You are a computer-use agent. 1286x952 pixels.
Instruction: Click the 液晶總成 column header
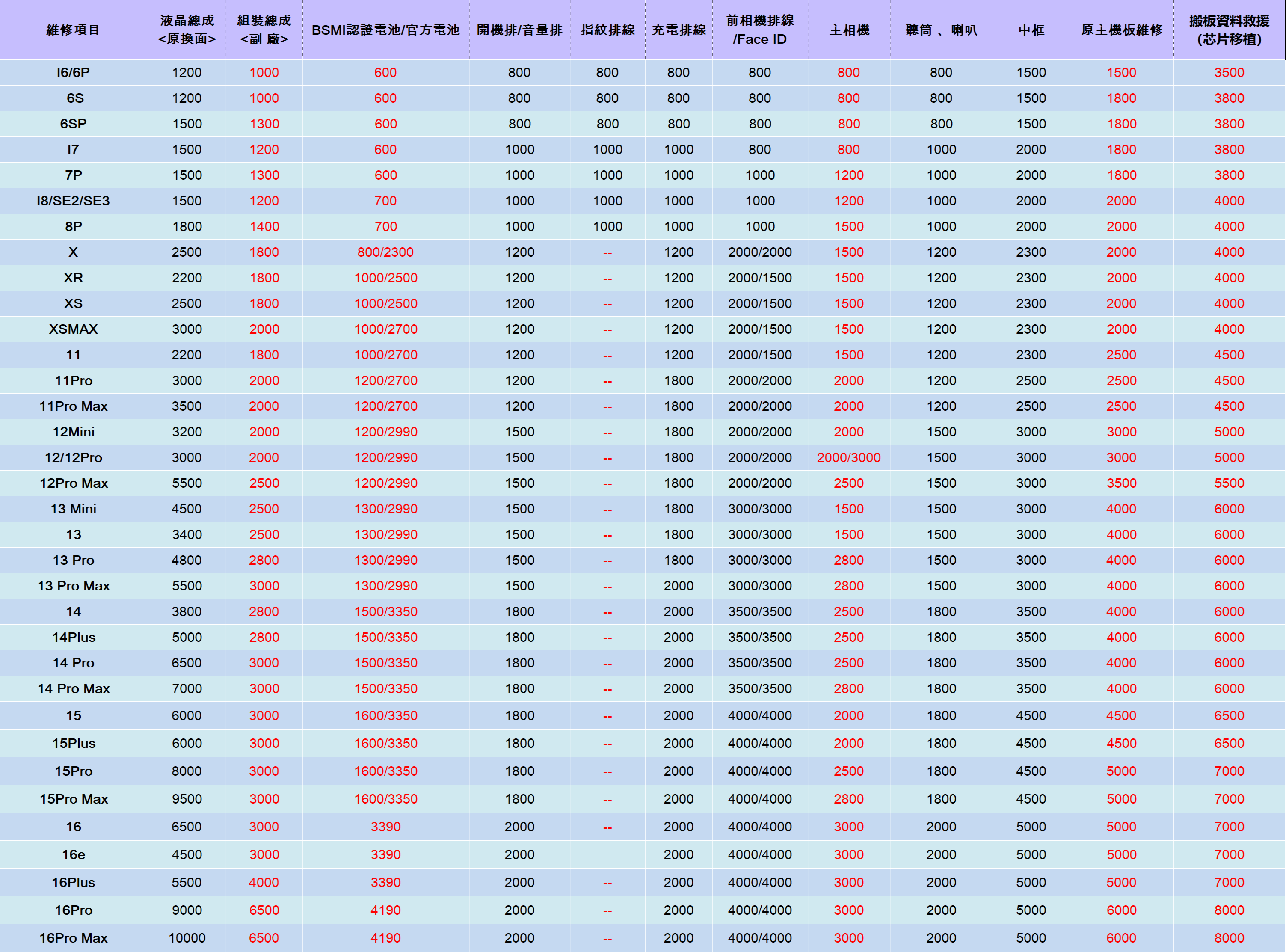tap(187, 30)
